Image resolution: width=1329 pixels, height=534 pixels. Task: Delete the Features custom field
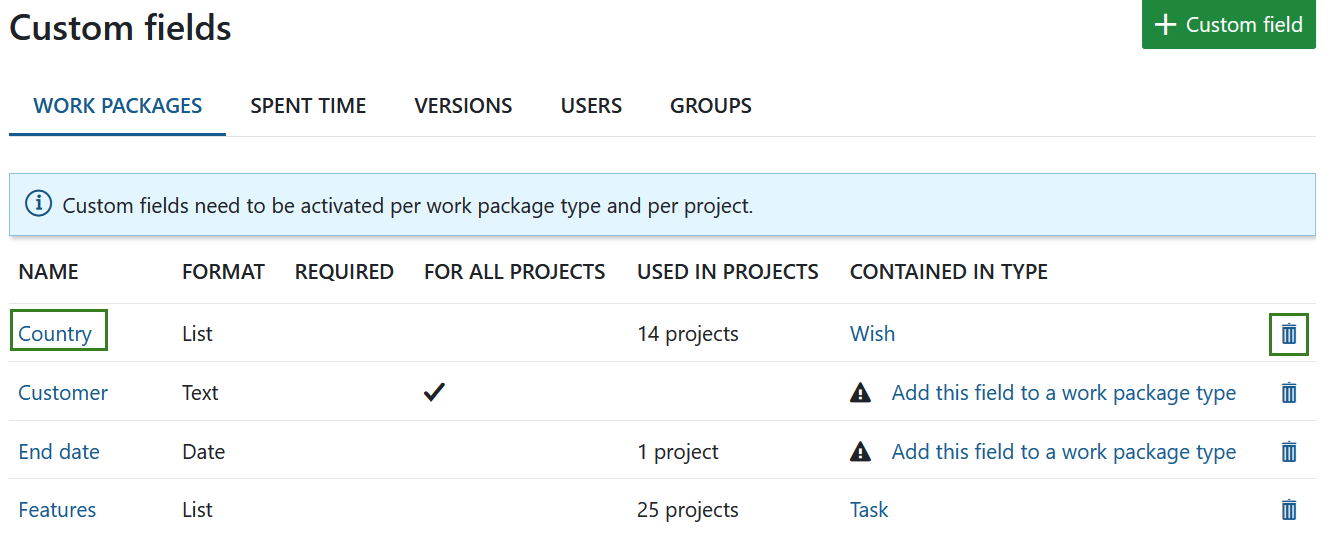click(1288, 510)
